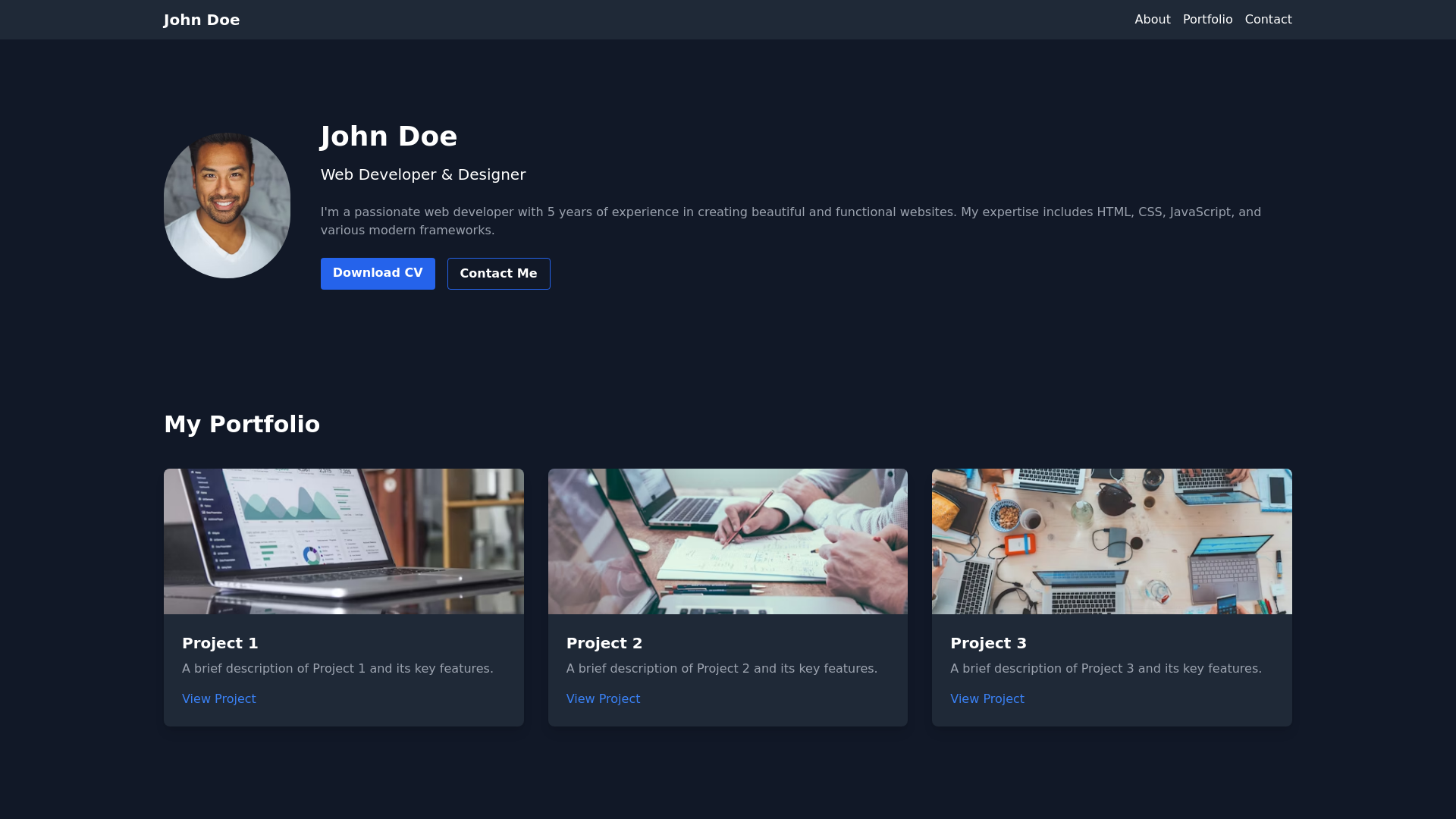This screenshot has width=1456, height=819.
Task: Click John Doe's circular profile photo
Action: (227, 206)
